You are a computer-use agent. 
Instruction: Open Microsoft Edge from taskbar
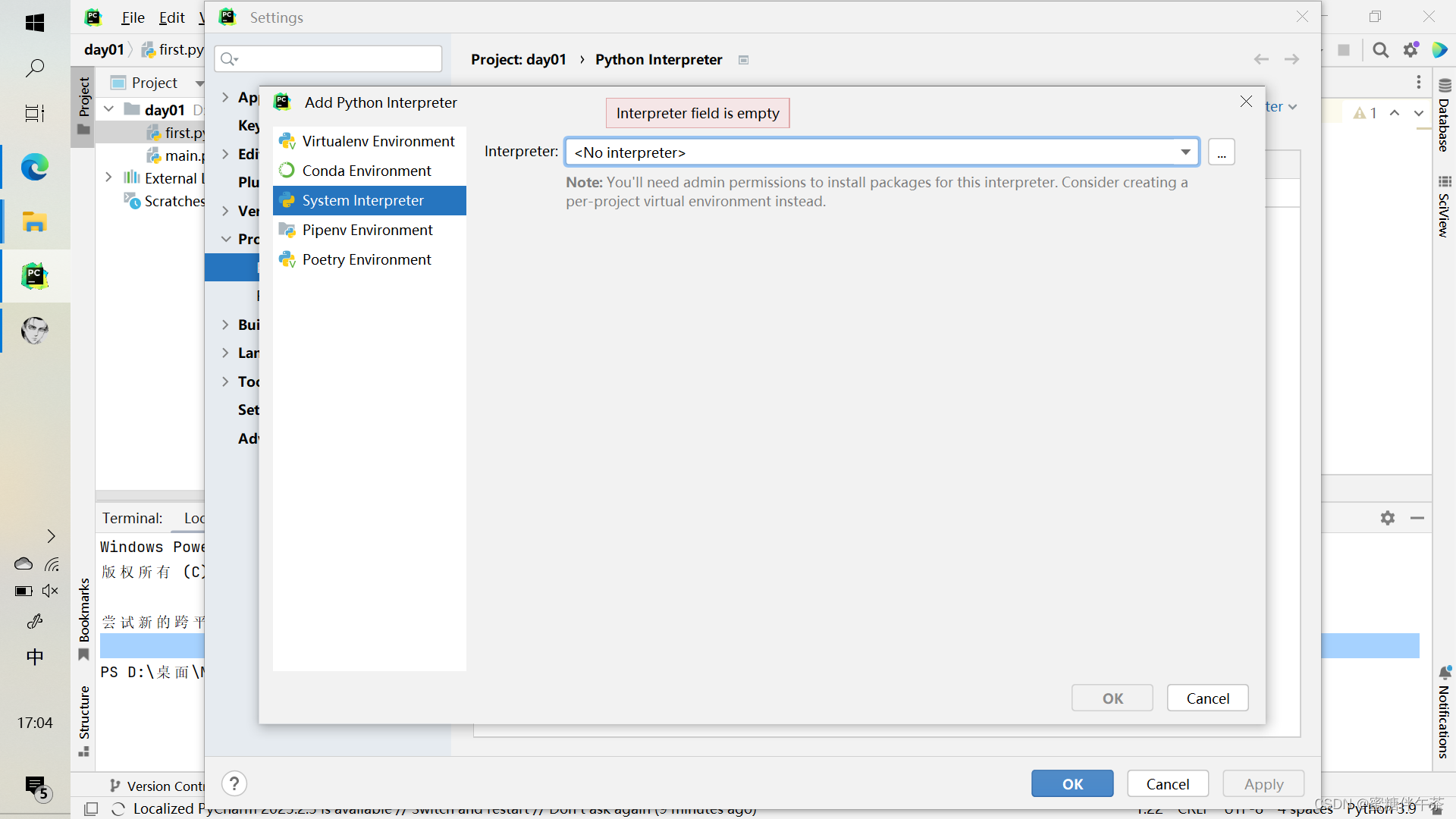35,167
